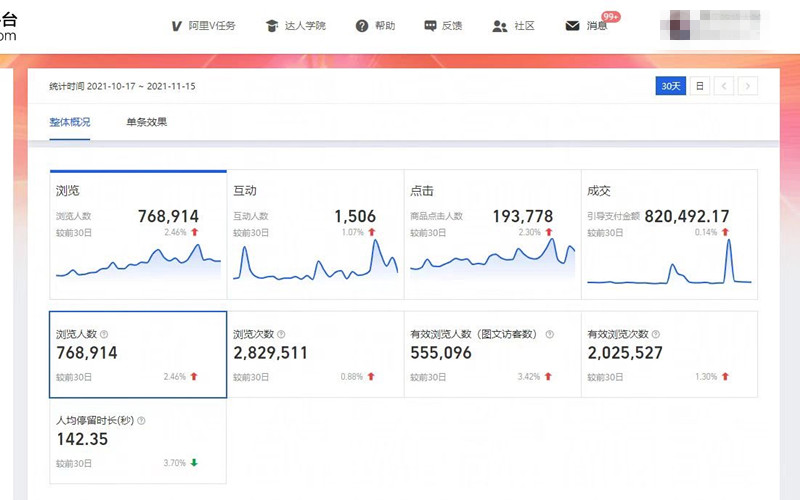Select the 浏览人数 768,914 metric card
The image size is (800, 500).
pyautogui.click(x=138, y=355)
